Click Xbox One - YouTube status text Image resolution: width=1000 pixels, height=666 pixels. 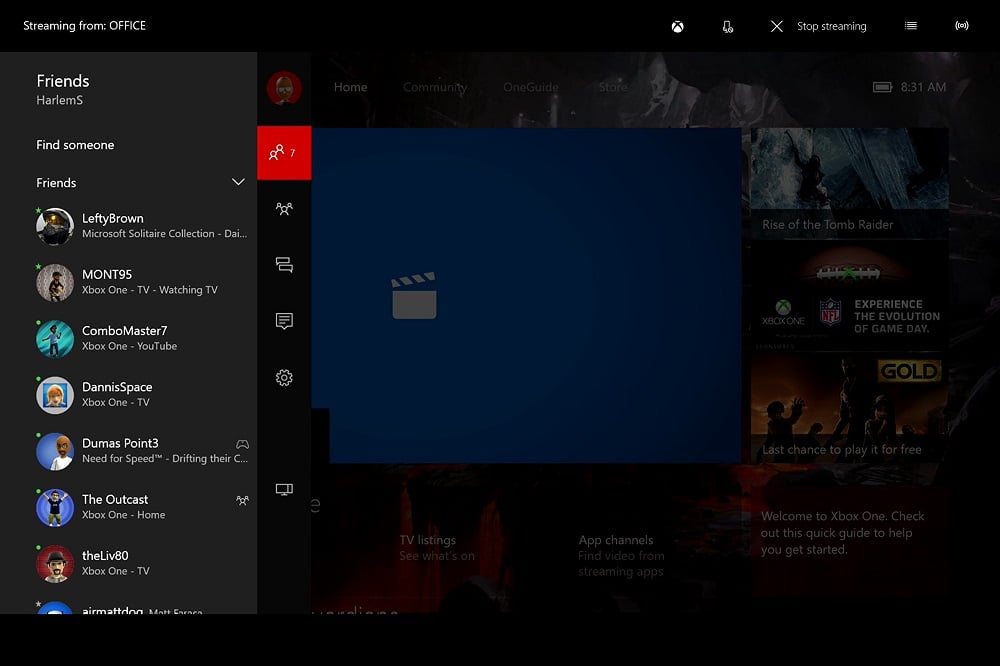pyautogui.click(x=129, y=346)
